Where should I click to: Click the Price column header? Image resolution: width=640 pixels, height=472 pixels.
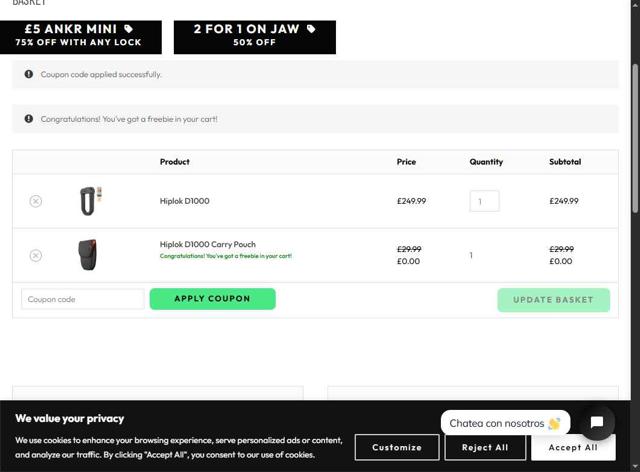coord(406,162)
